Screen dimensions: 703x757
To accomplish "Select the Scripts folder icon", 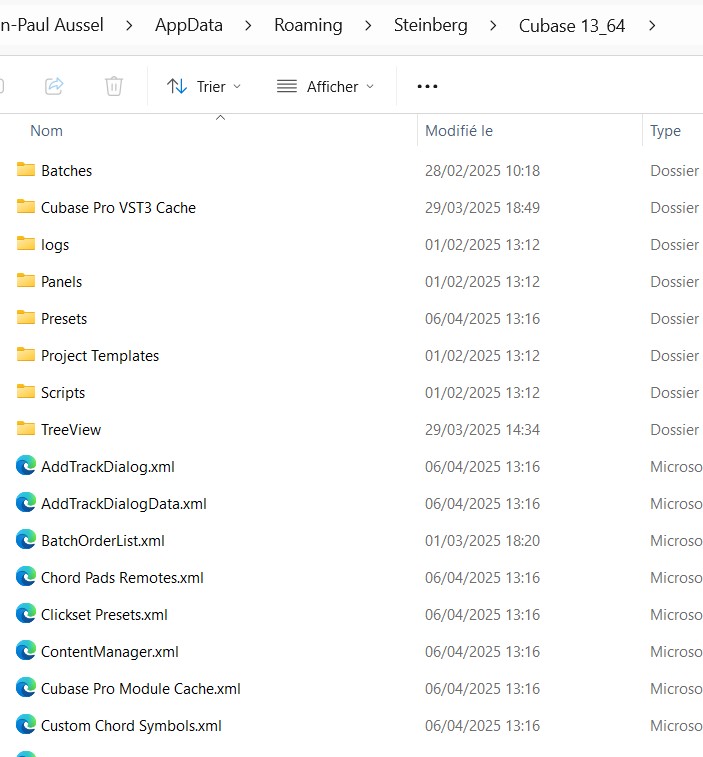I will tap(26, 392).
